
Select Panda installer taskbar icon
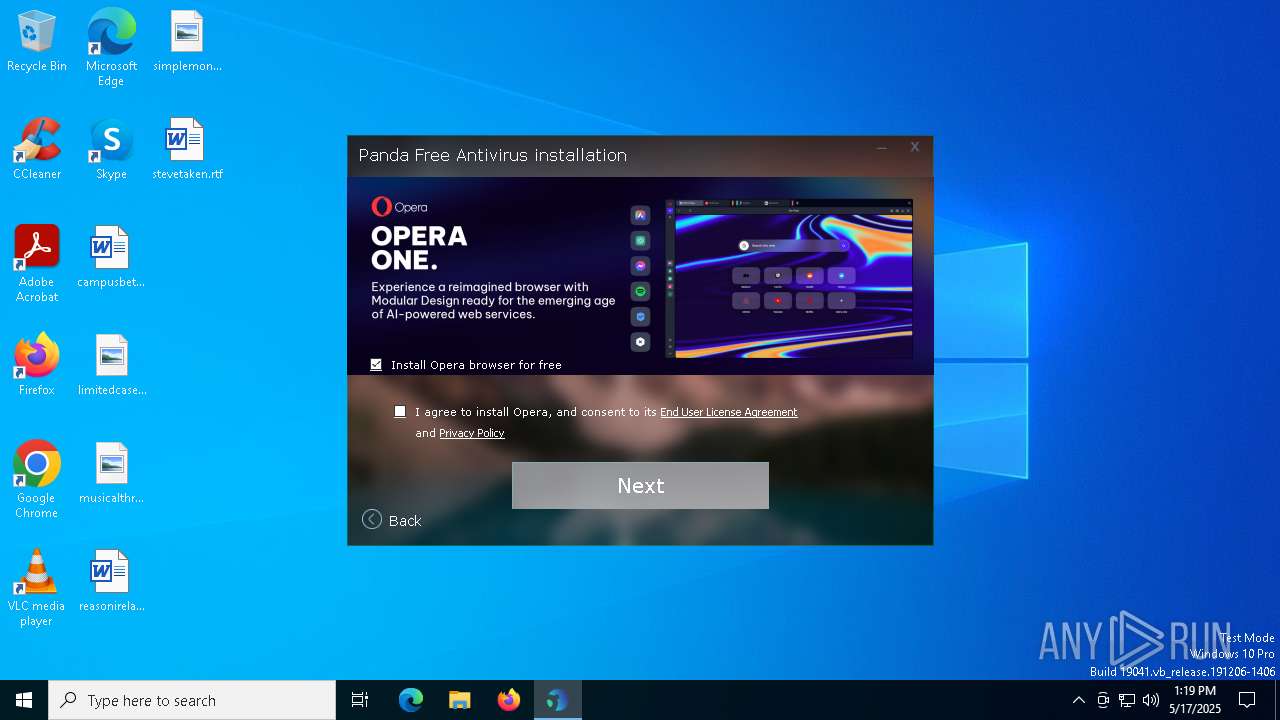(557, 700)
